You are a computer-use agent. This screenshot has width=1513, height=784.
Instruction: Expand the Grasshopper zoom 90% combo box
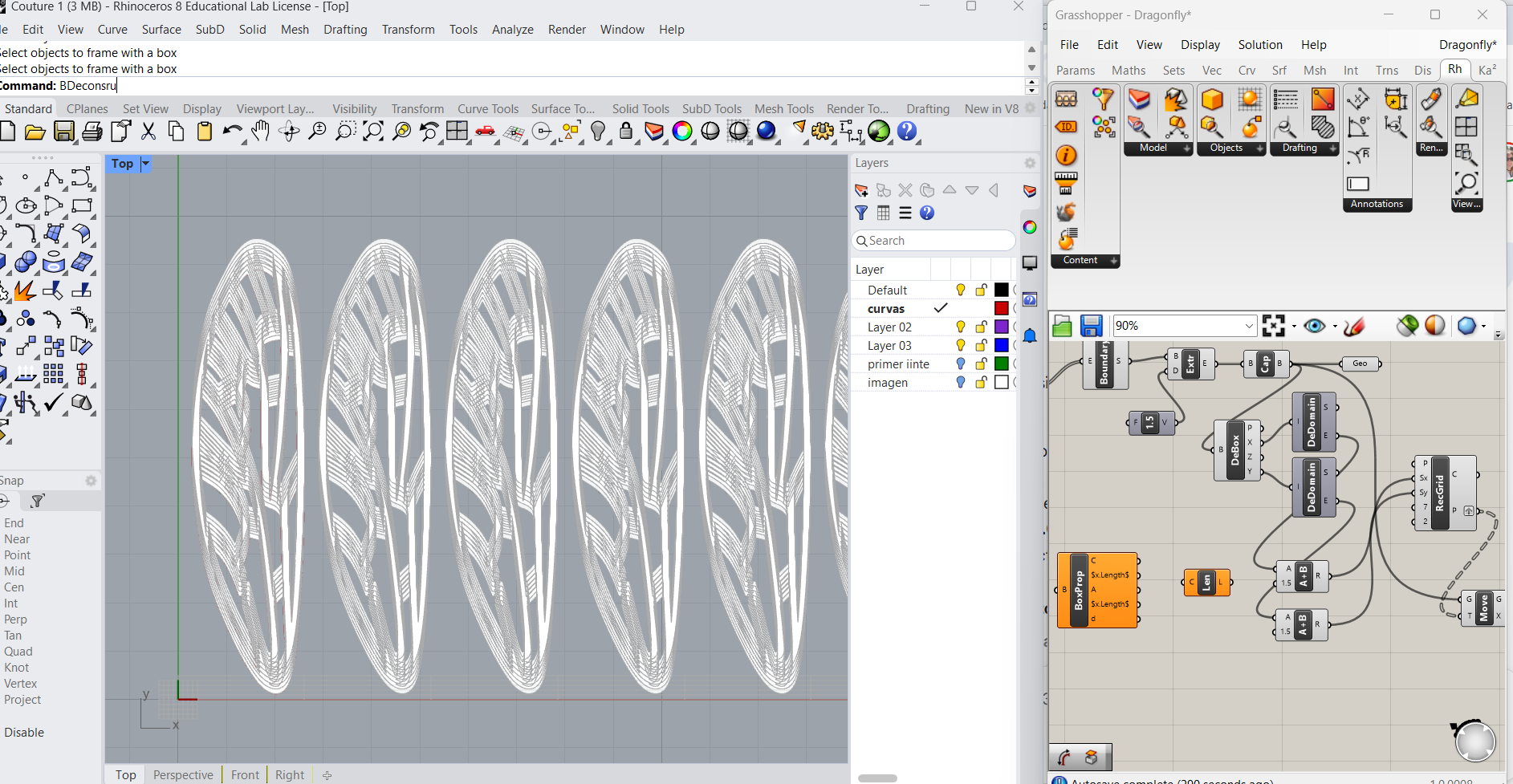click(x=1249, y=326)
